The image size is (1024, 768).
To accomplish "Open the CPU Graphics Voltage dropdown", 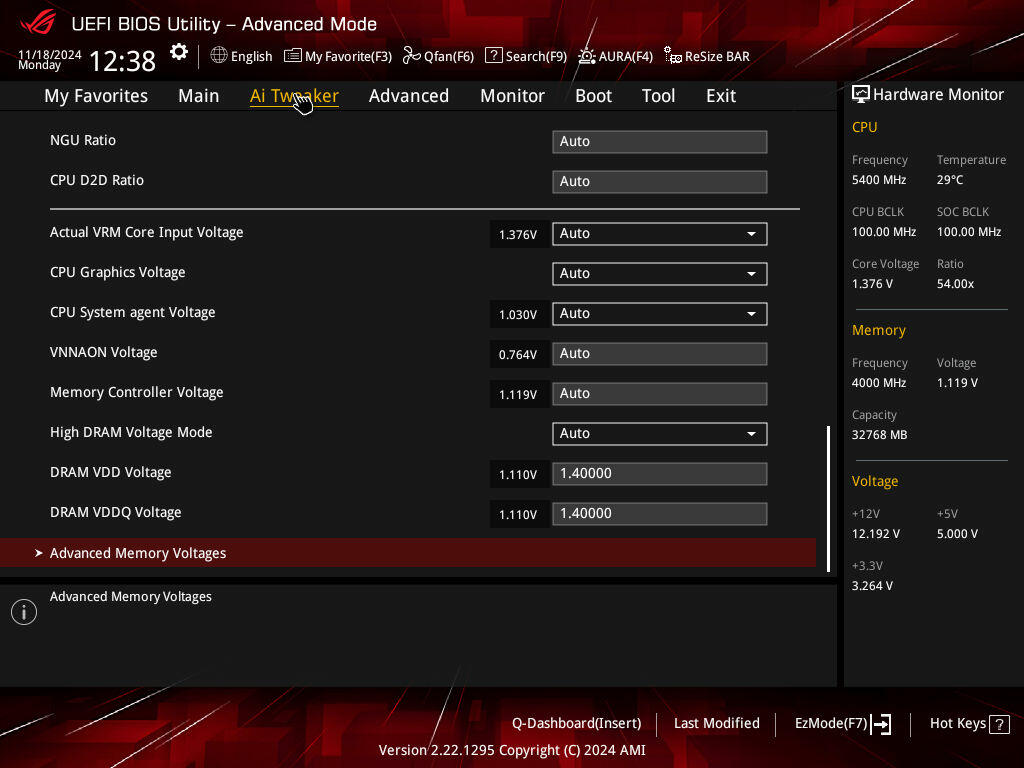I will tap(660, 274).
